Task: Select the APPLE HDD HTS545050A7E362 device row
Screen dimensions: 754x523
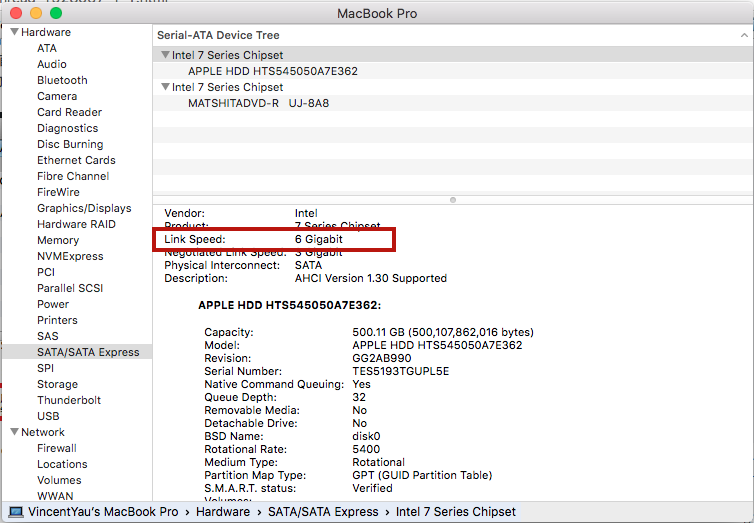Action: (x=452, y=71)
